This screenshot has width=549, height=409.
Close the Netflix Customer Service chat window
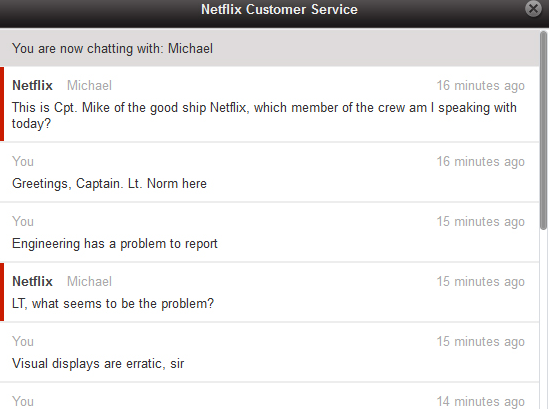tap(534, 8)
